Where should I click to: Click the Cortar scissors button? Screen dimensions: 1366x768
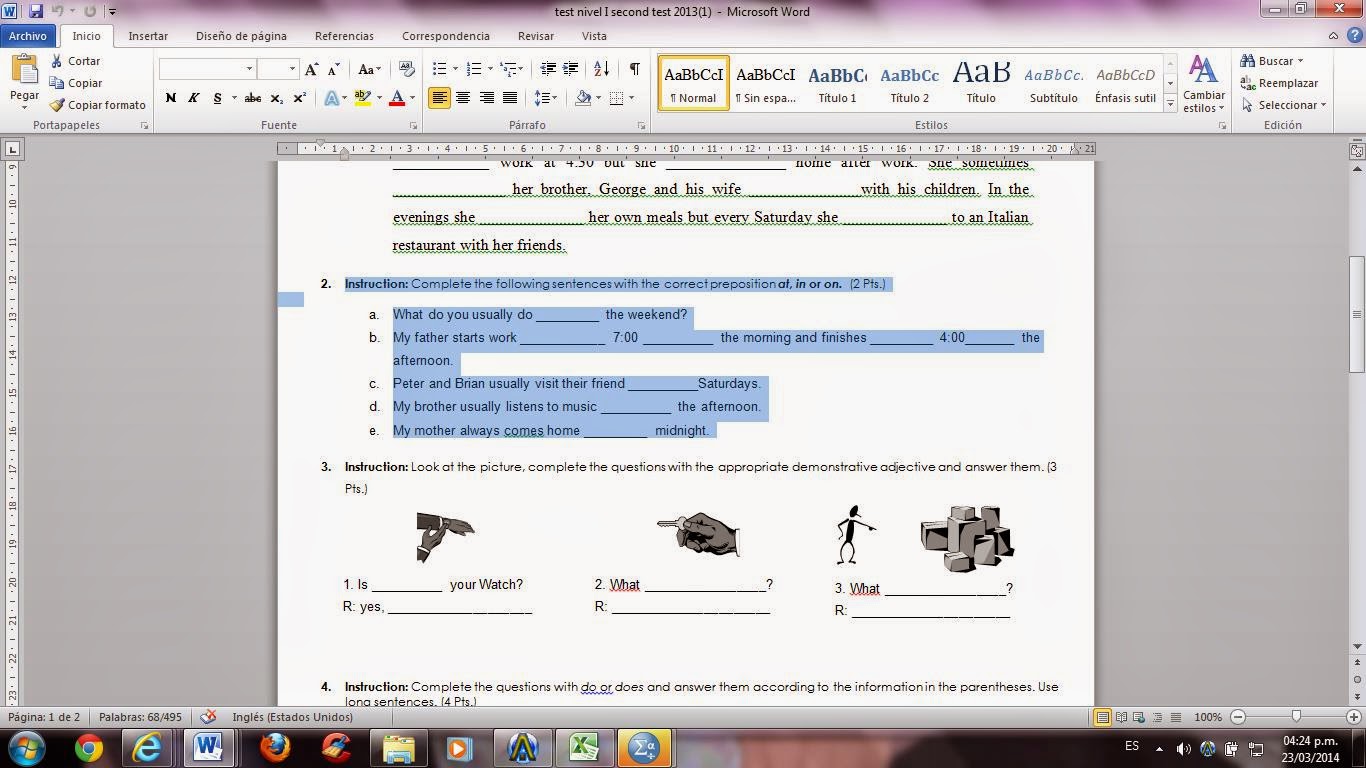tap(75, 61)
